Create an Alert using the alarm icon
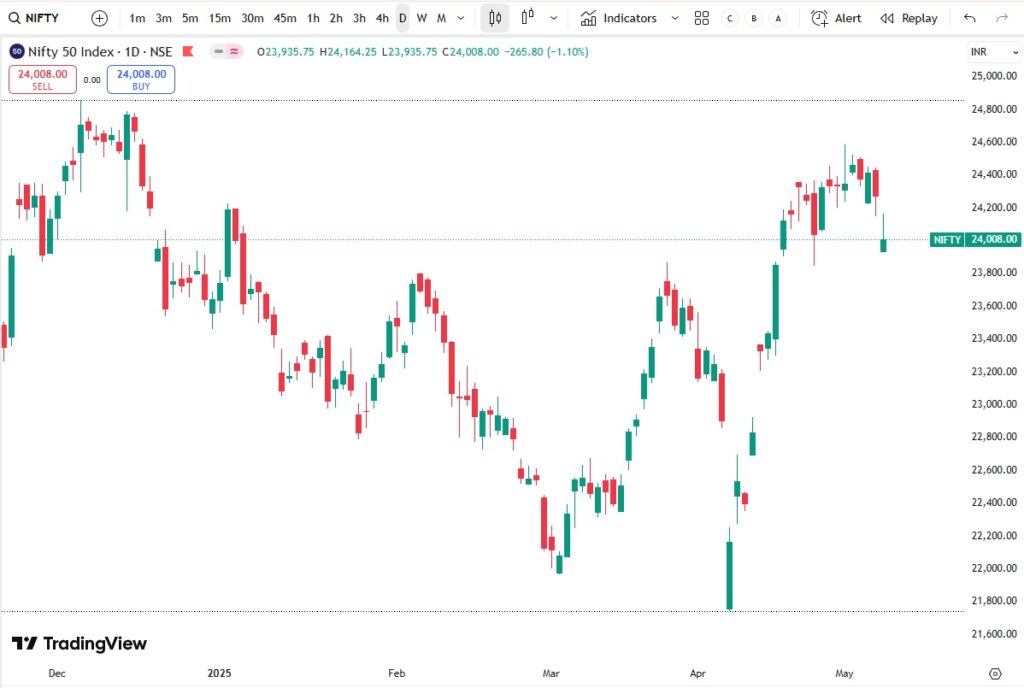 (836, 18)
